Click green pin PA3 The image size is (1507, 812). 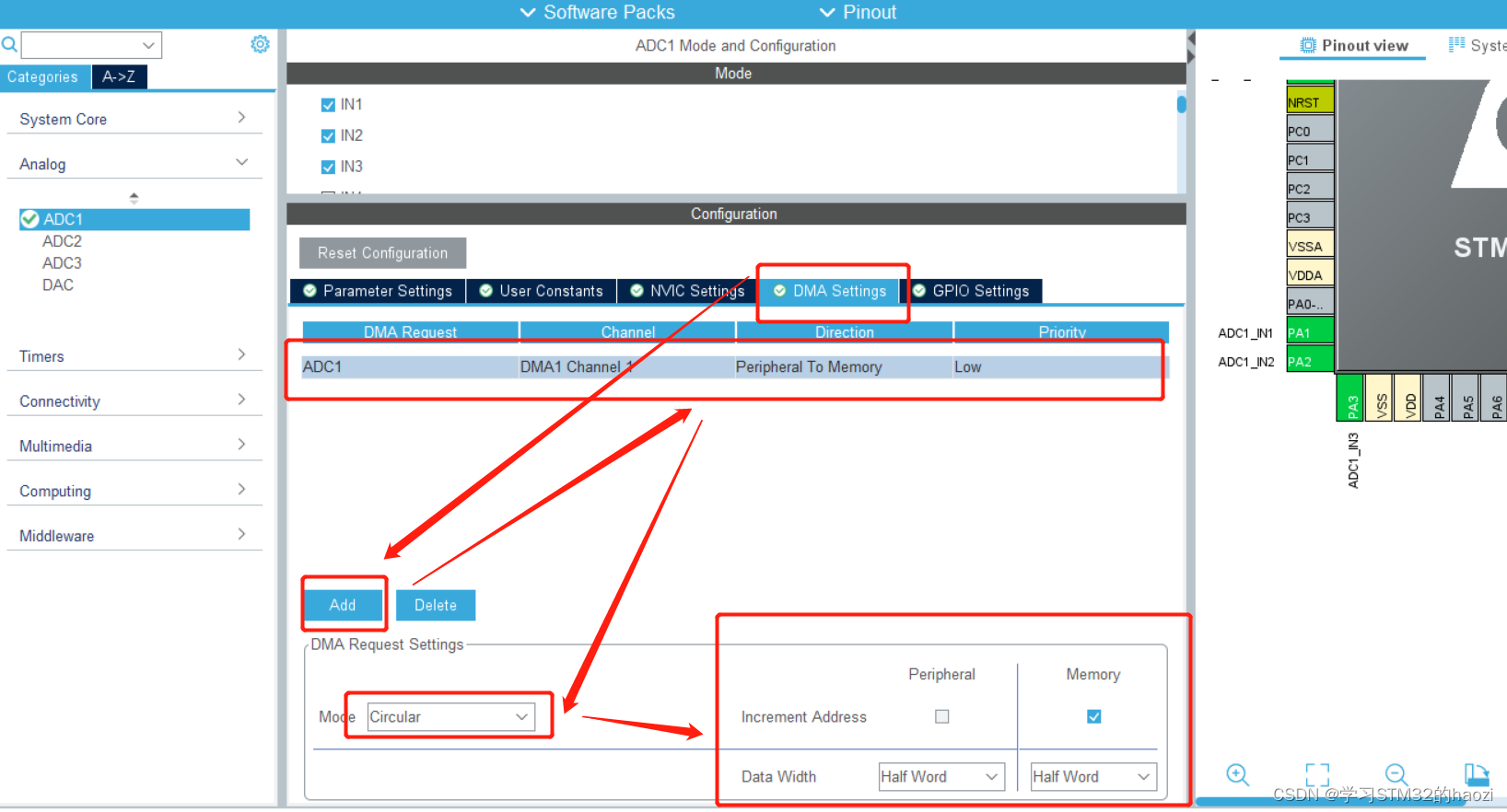click(x=1350, y=398)
